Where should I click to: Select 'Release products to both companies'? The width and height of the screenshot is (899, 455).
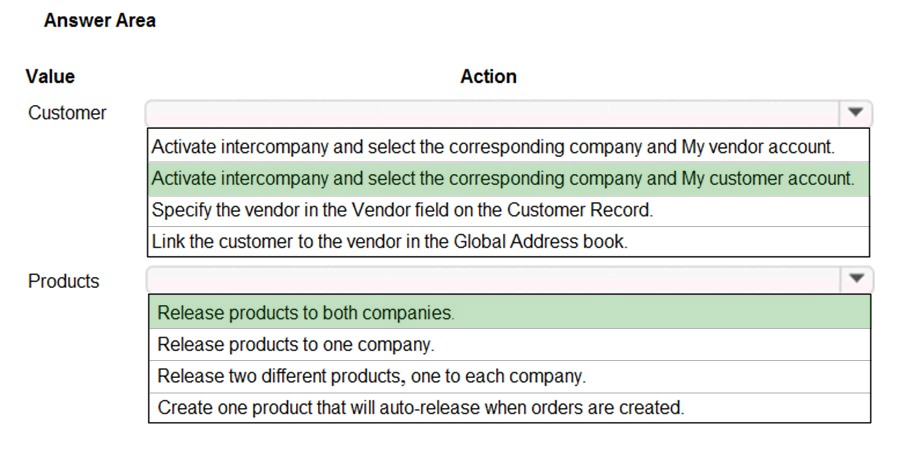pos(509,312)
